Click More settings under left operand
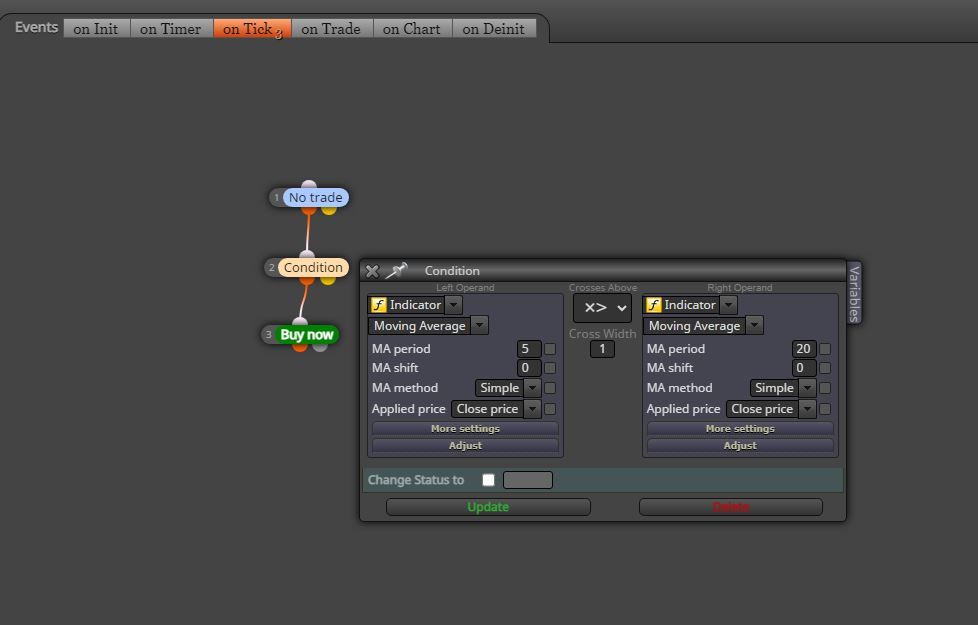Viewport: 978px width, 625px height. point(465,429)
